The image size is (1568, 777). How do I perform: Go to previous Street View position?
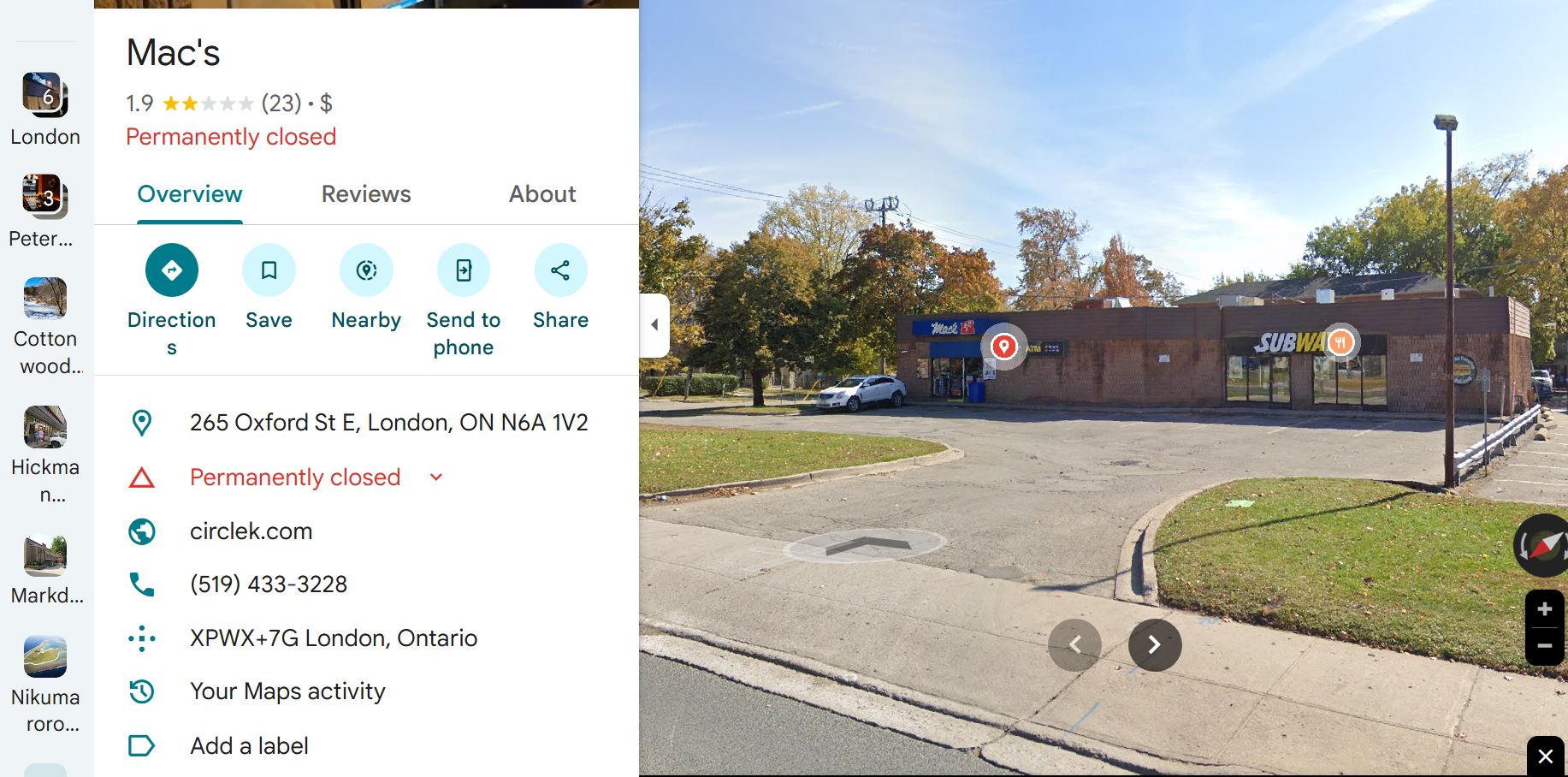click(1074, 644)
